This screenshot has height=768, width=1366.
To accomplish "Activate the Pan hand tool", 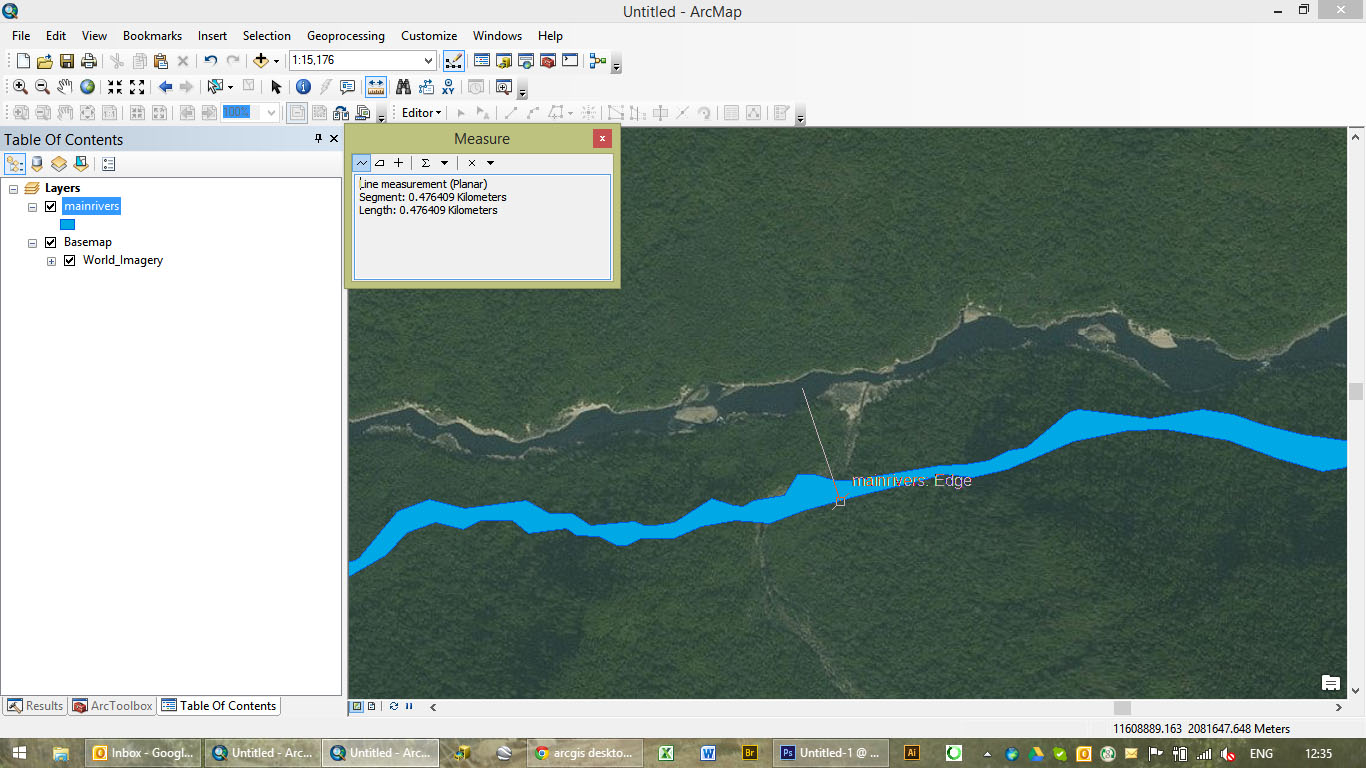I will click(x=65, y=87).
